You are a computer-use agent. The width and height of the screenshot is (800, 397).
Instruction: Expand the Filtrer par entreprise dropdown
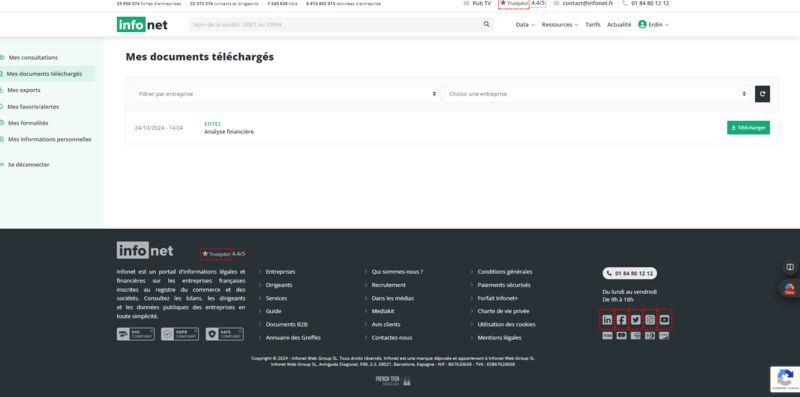tap(287, 94)
